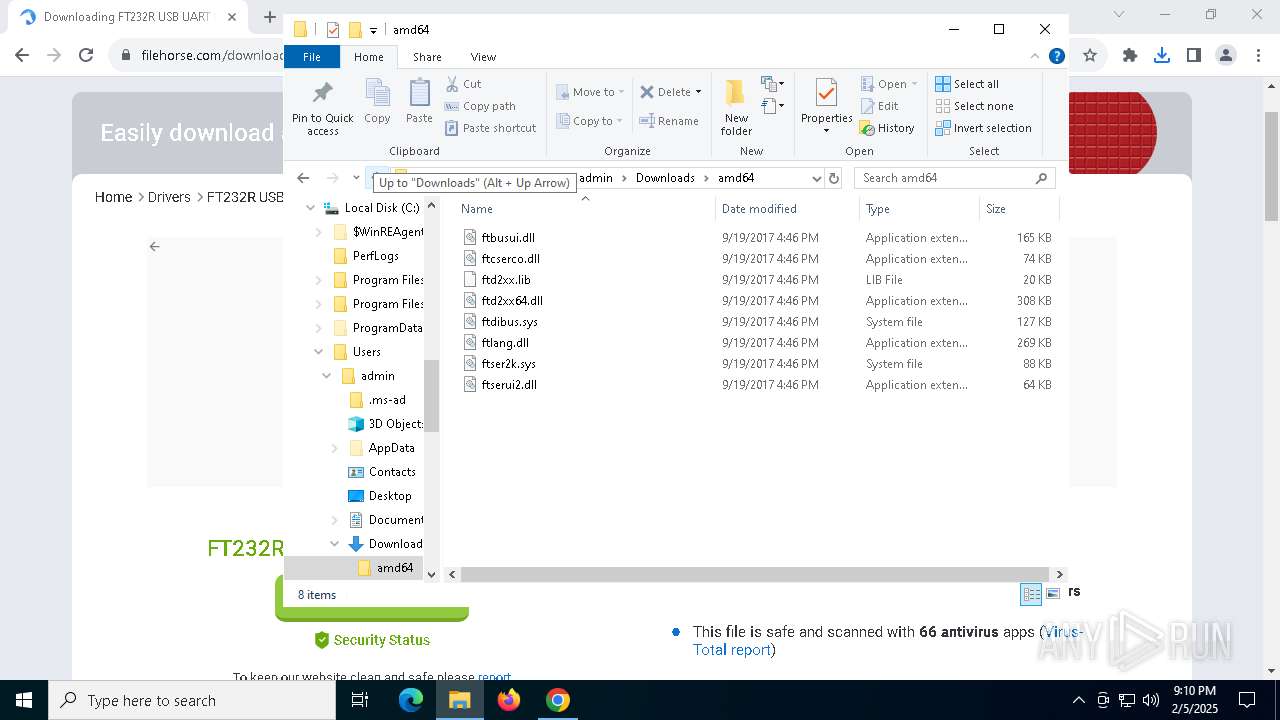This screenshot has width=1280, height=720.
Task: Click Invert selection in ribbon
Action: click(x=983, y=128)
